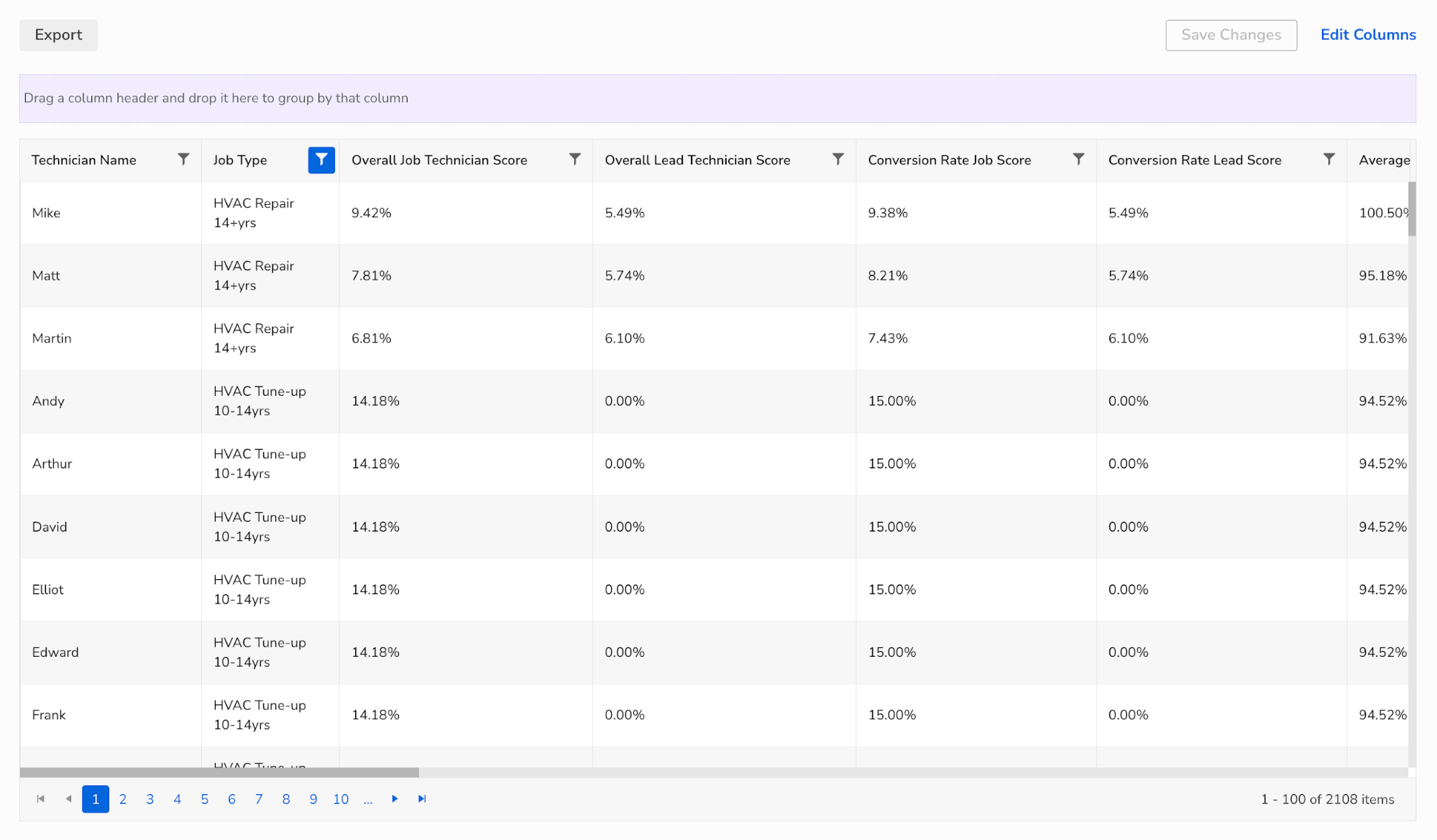
Task: Open Conversion Rate Job Score filter
Action: tap(1078, 159)
